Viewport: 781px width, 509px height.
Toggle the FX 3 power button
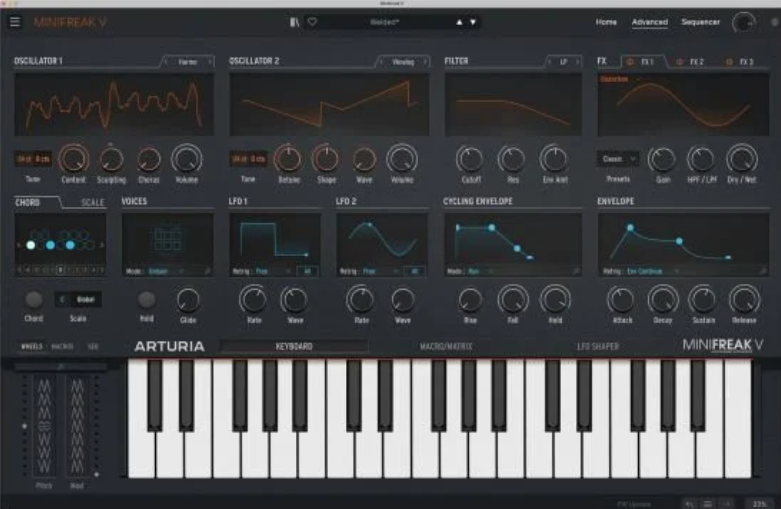pos(729,62)
